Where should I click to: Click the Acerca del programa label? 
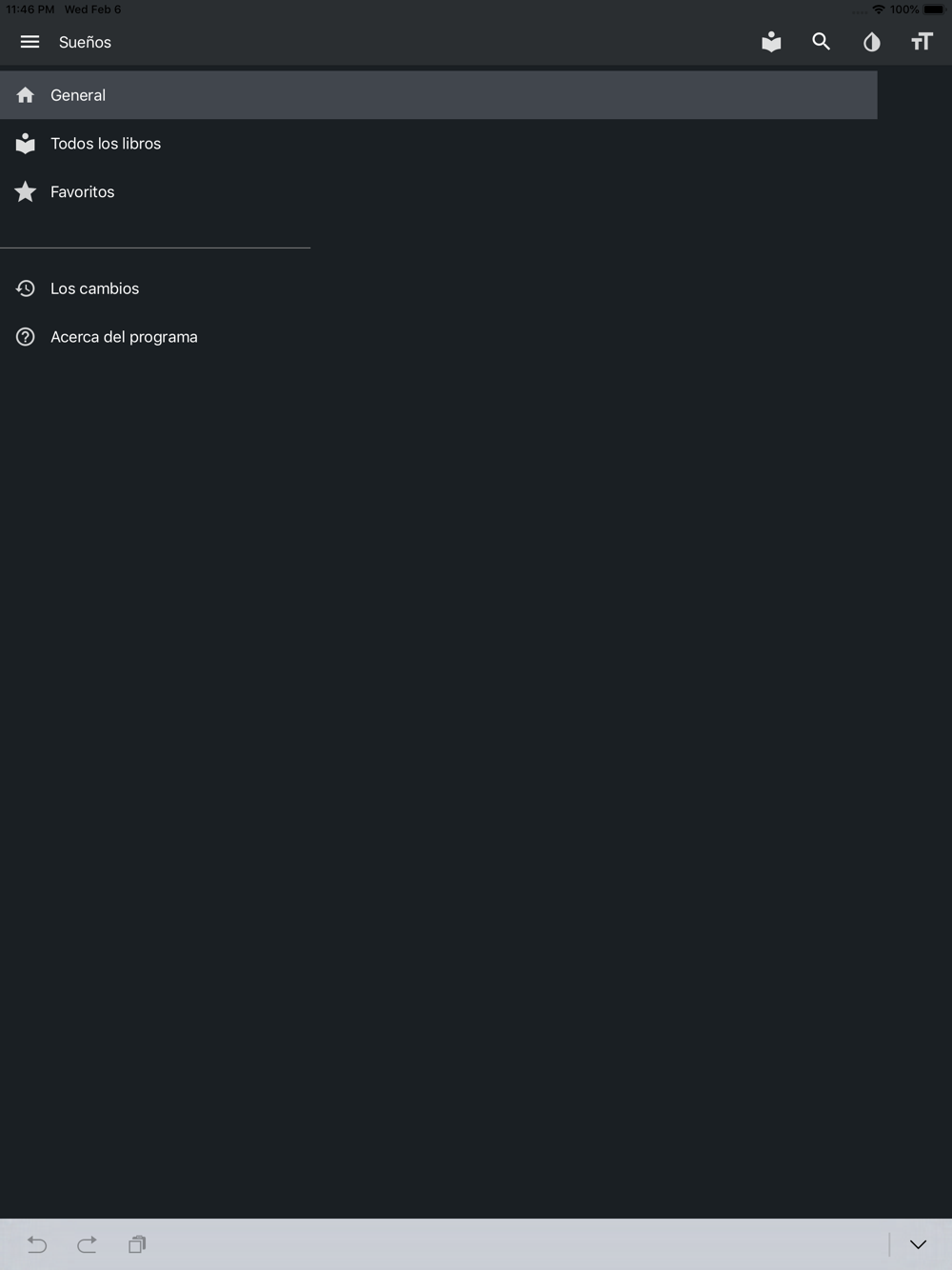point(124,337)
